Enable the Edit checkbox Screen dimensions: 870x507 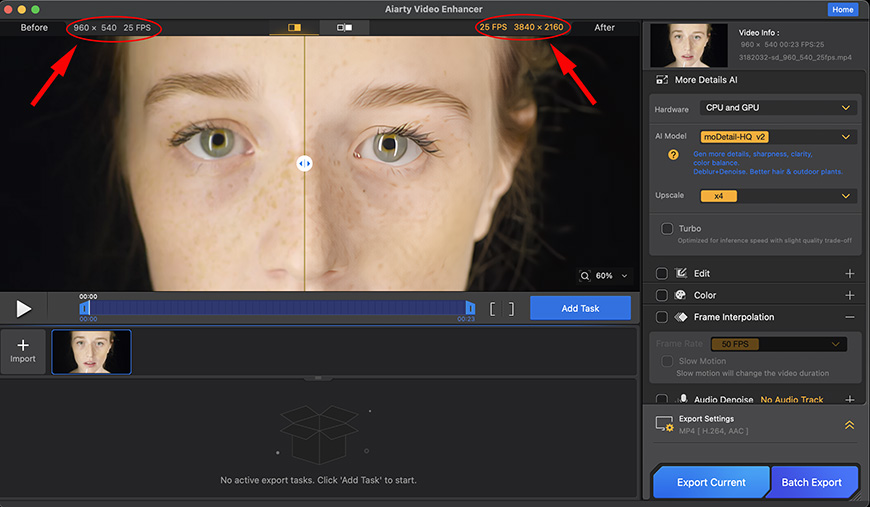point(661,273)
